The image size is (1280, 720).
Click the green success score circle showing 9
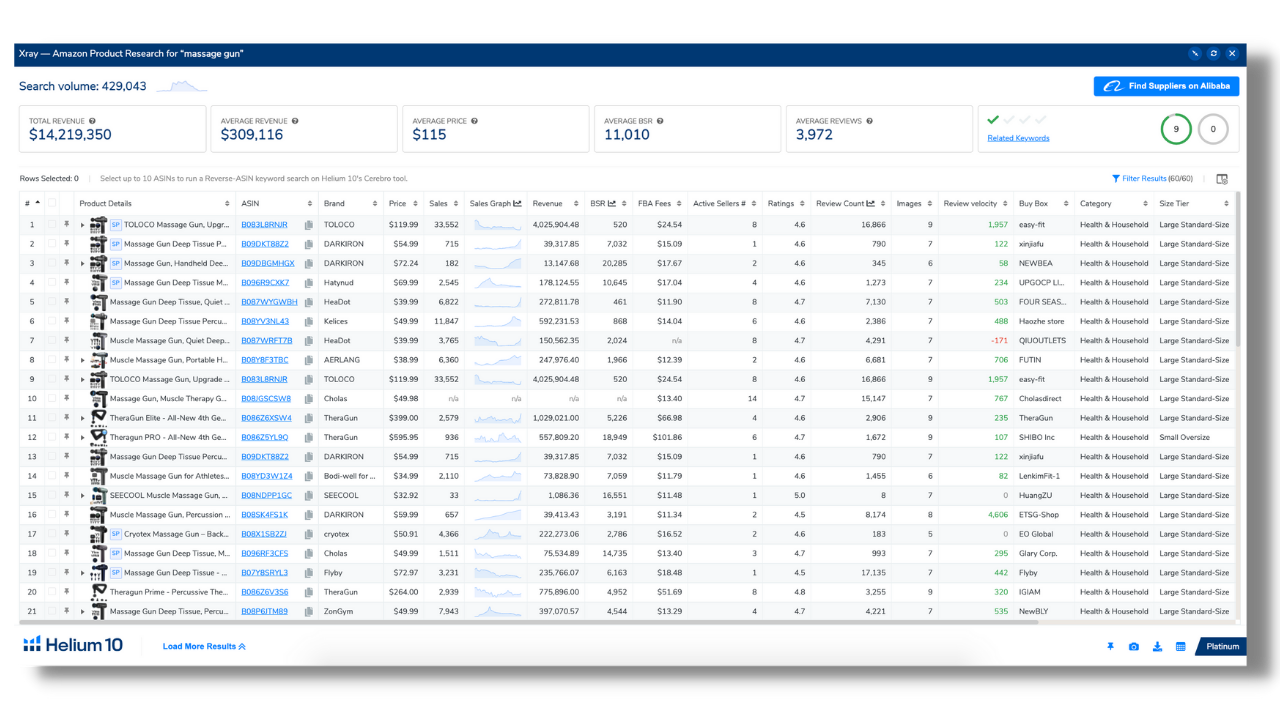1176,129
